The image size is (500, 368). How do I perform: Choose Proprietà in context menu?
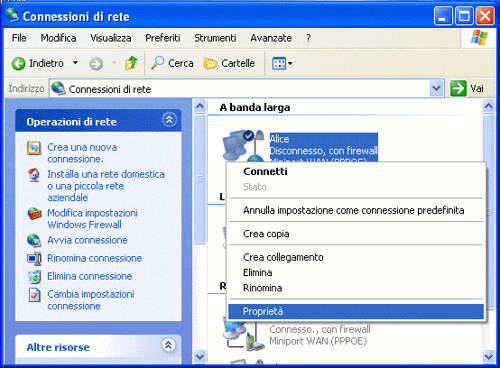(x=356, y=311)
